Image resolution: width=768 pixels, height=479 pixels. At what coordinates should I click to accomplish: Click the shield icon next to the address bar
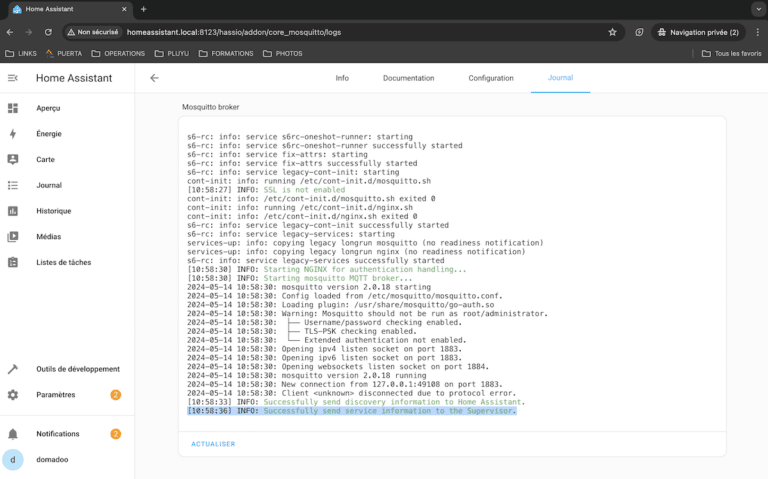point(639,32)
